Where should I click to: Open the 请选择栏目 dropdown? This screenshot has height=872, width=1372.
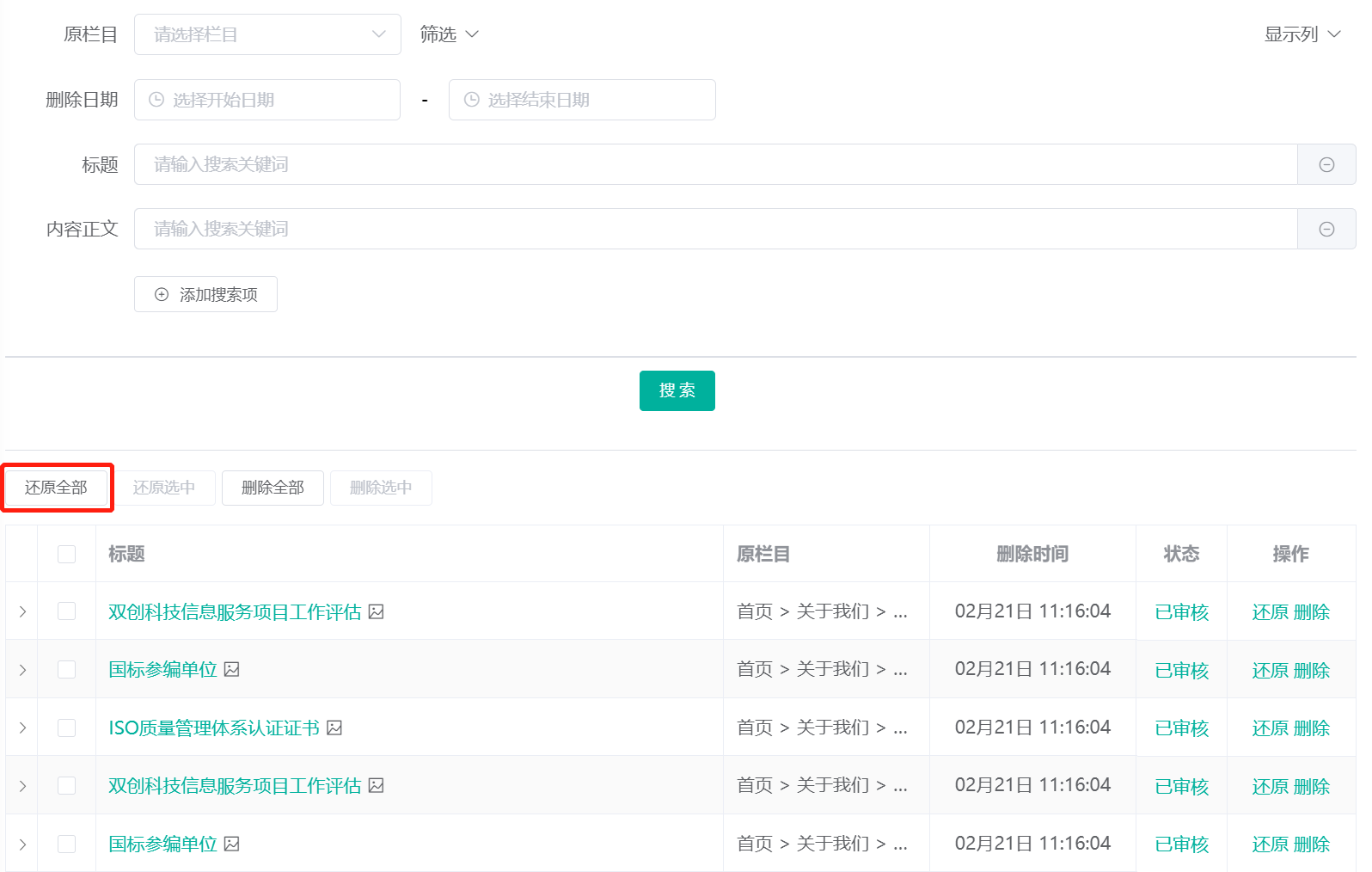tap(267, 34)
